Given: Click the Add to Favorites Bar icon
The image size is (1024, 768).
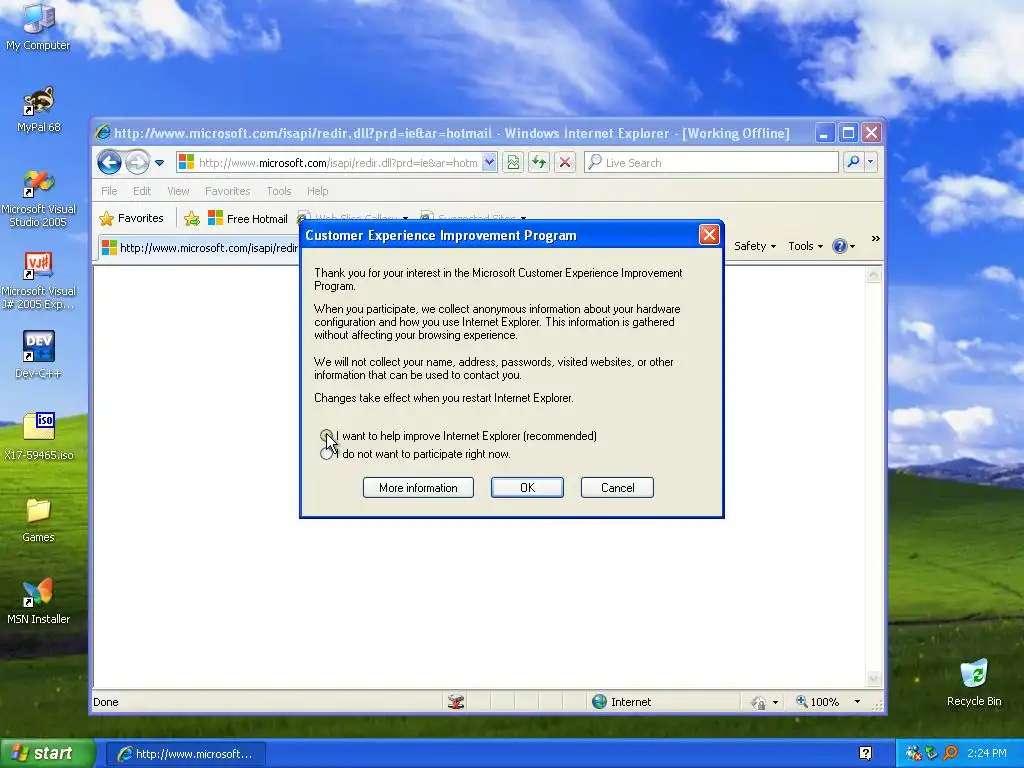Looking at the screenshot, I should pos(191,219).
